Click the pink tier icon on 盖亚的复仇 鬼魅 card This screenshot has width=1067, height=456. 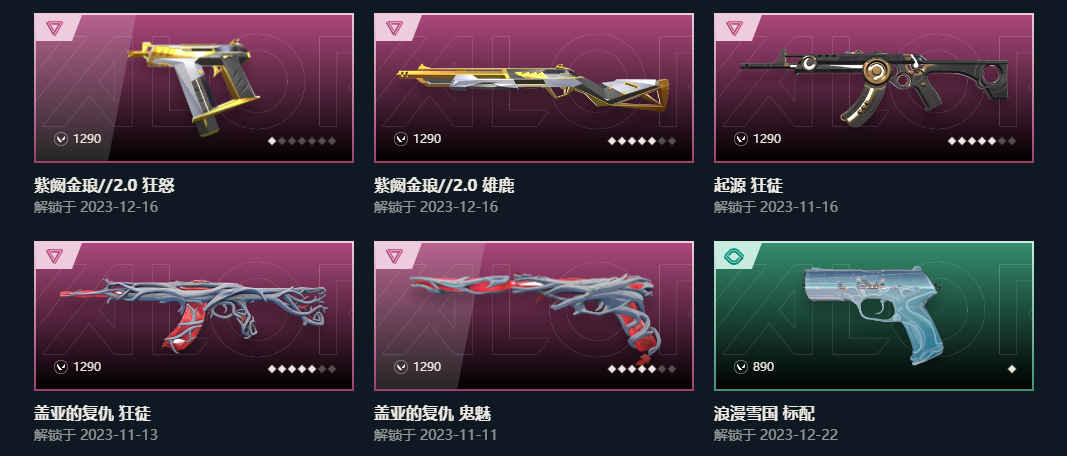click(394, 256)
